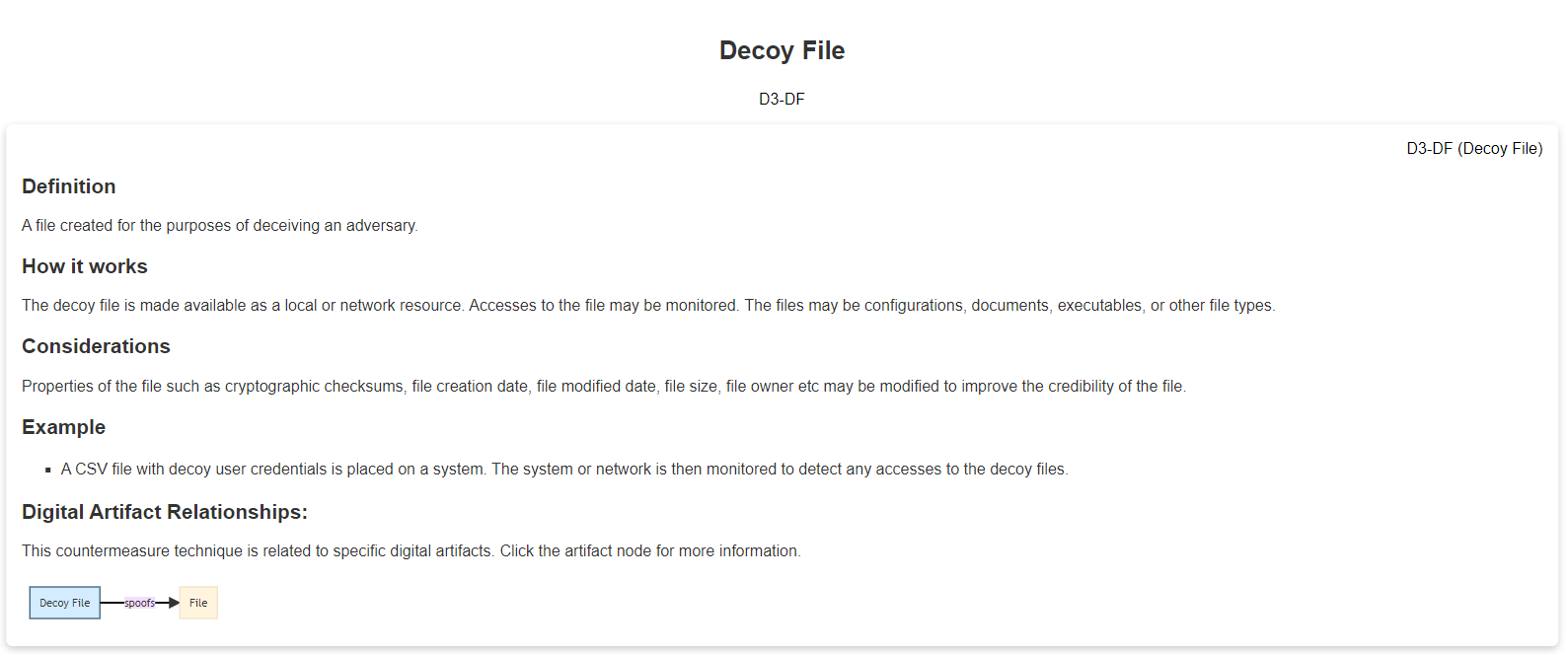Click the Digital Artifact Relationships heading
1568x654 pixels.
click(x=165, y=512)
